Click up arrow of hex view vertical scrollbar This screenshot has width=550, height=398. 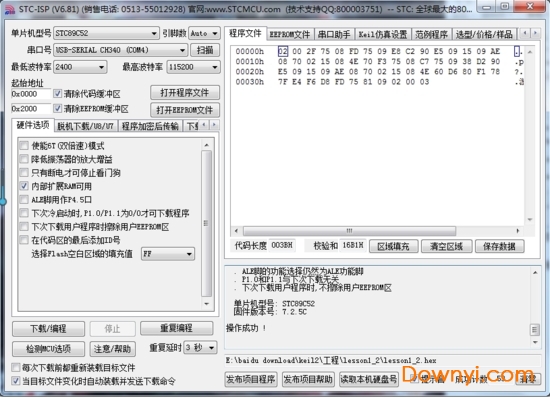pos(530,52)
